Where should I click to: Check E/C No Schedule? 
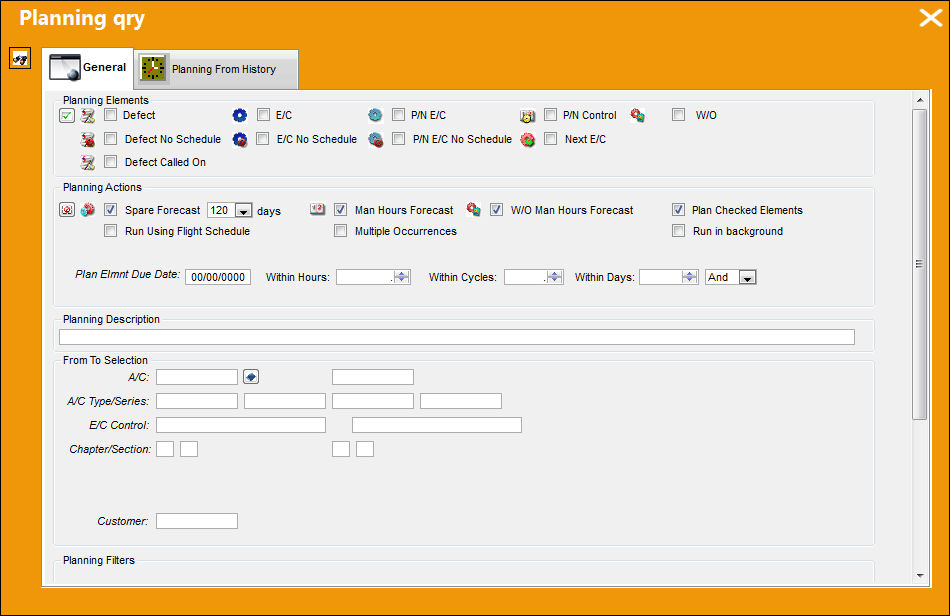click(262, 139)
